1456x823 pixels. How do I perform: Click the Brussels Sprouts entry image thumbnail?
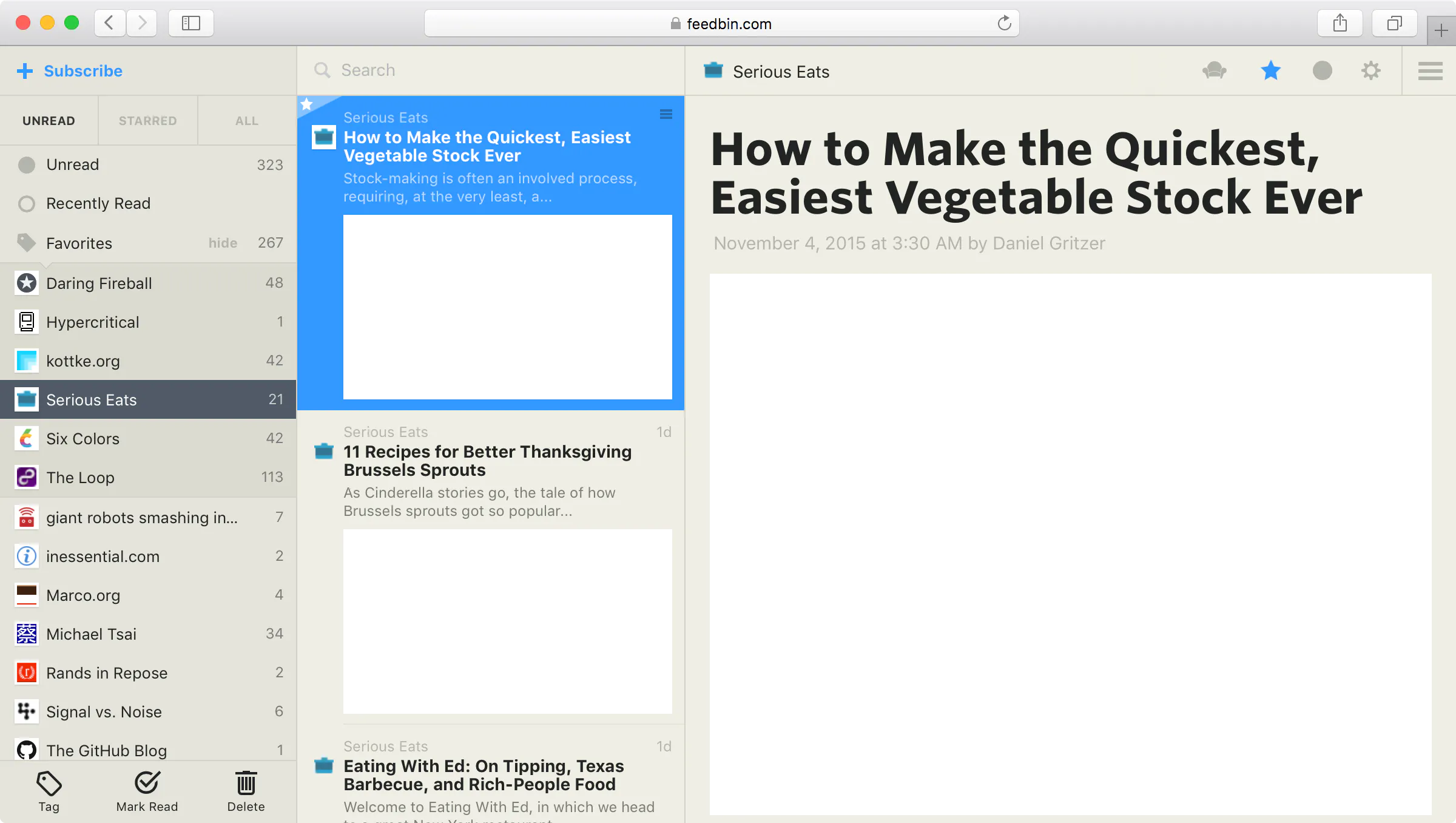pyautogui.click(x=508, y=621)
